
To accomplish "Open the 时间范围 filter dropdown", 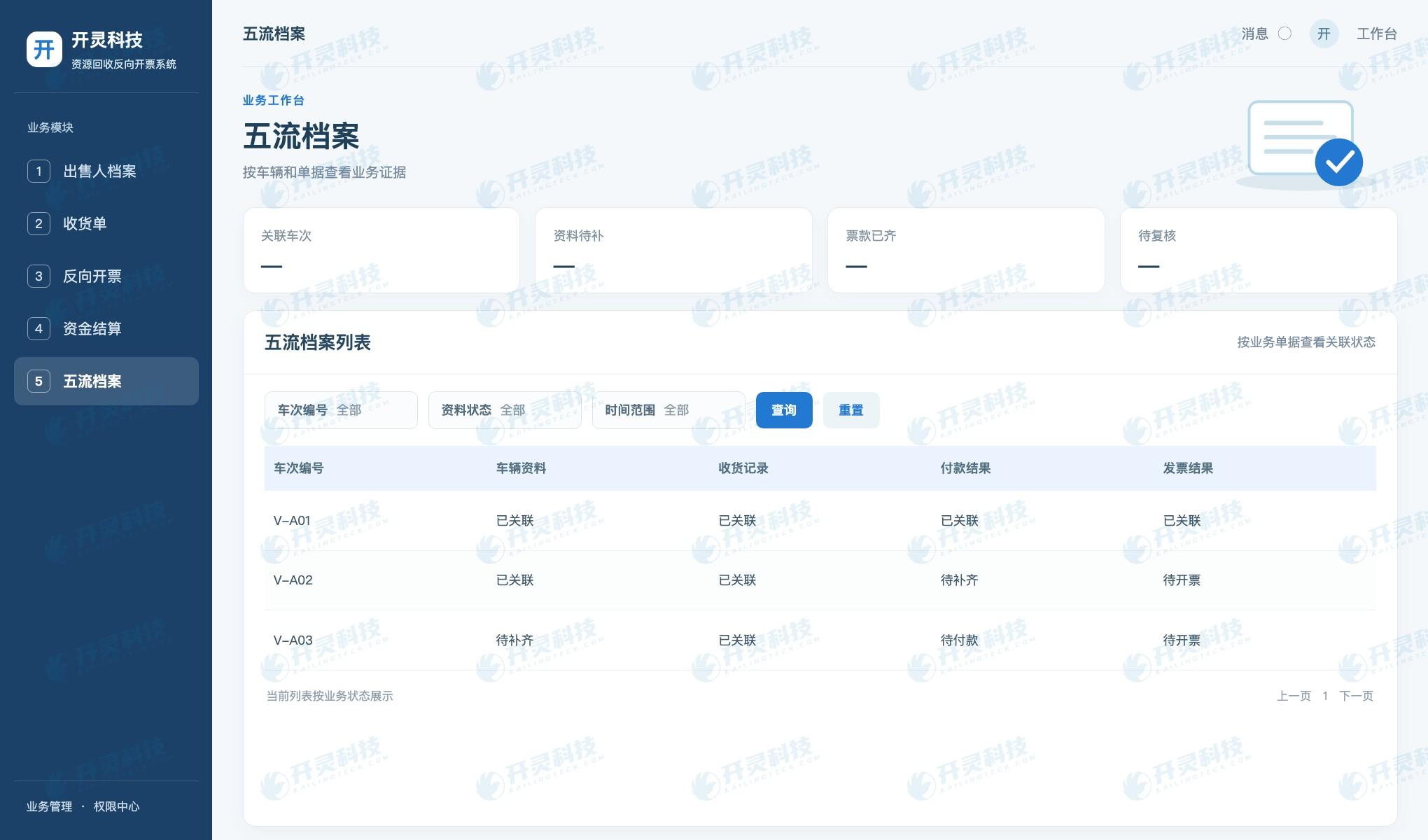I will pos(668,410).
